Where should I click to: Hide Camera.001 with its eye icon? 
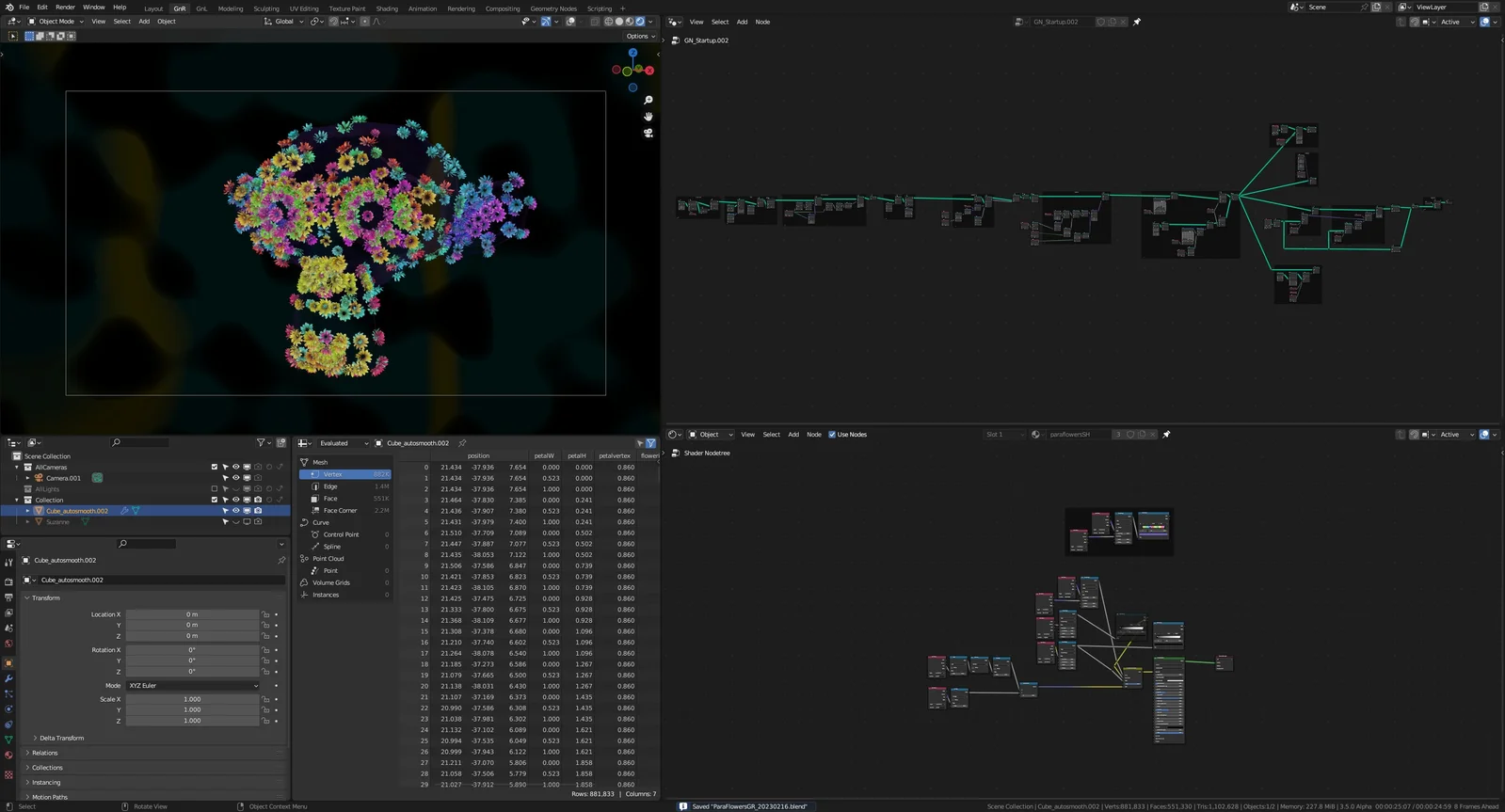[236, 478]
